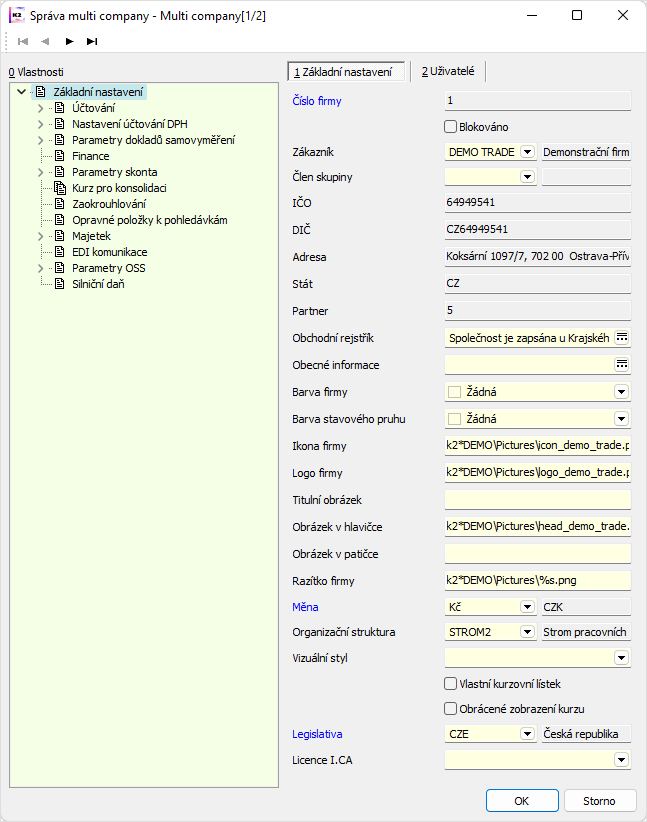
Task: Click the document icon beside EDI komunikace
Action: pos(60,252)
